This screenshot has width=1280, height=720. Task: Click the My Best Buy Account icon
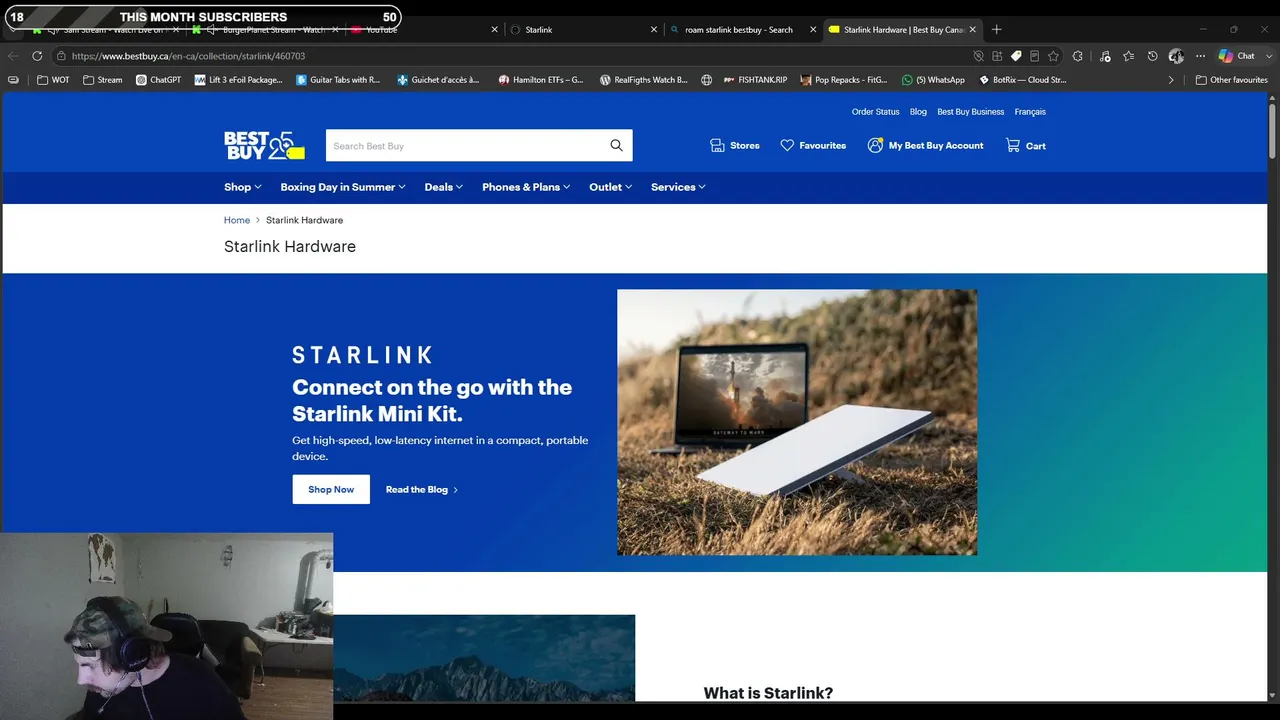[x=875, y=146]
